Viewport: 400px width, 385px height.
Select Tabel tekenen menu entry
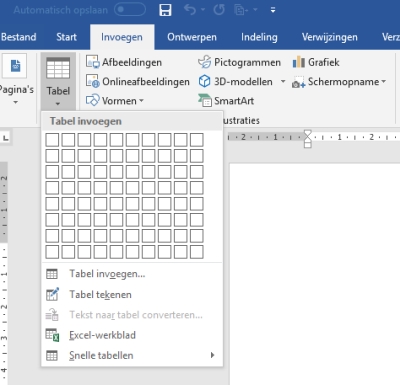[132, 295]
